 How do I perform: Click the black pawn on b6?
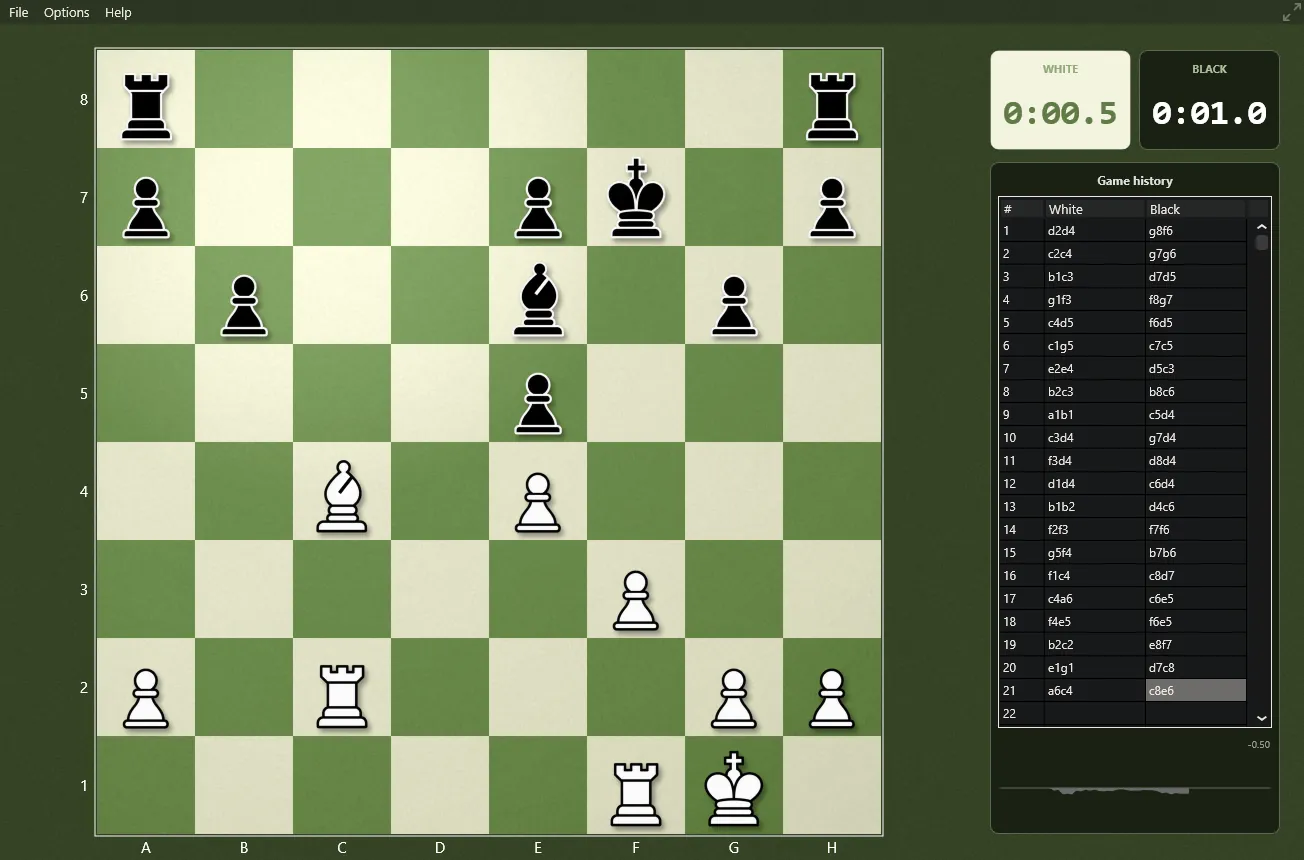click(244, 306)
